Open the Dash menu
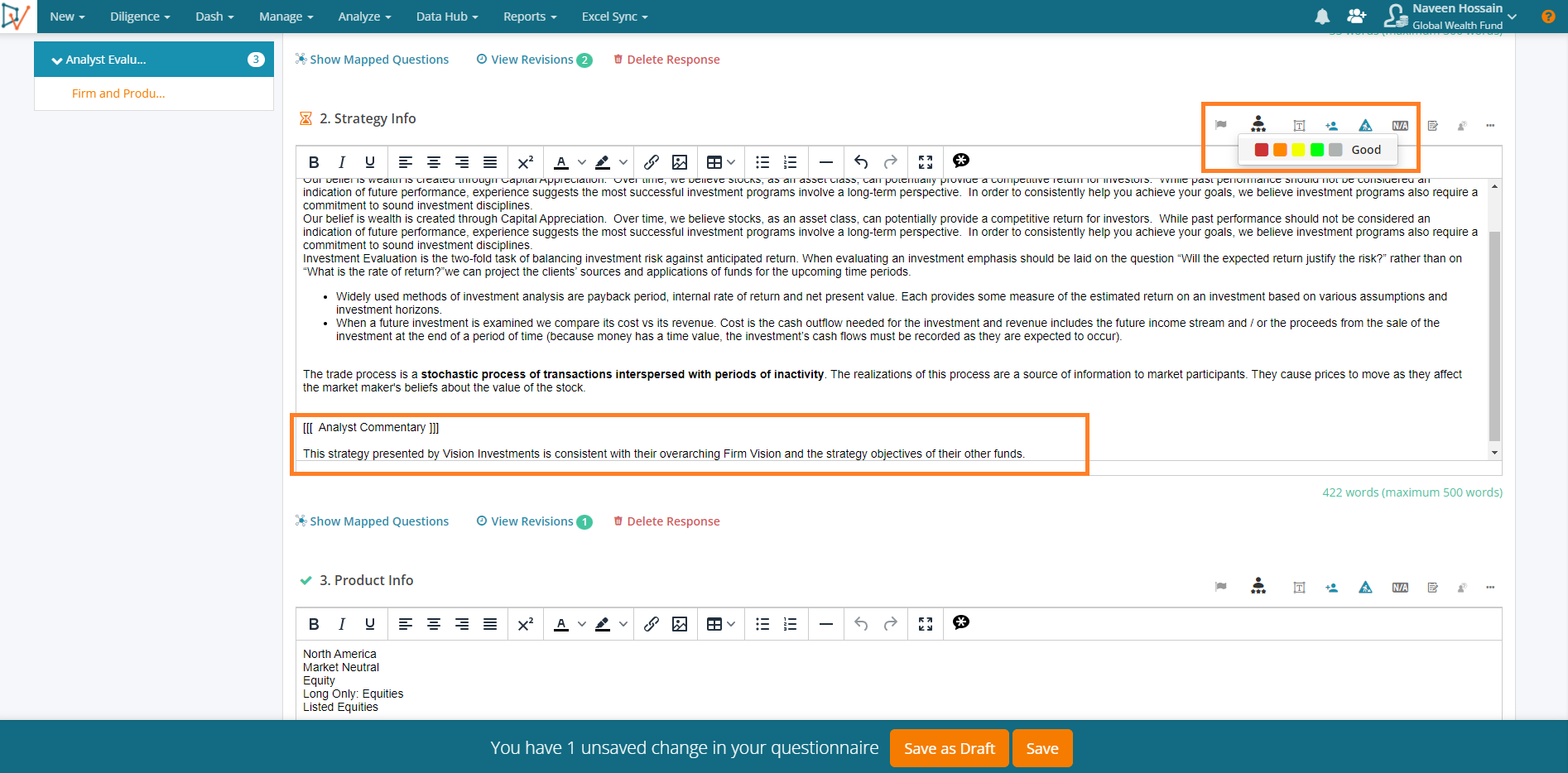The height and width of the screenshot is (773, 1568). coord(214,17)
